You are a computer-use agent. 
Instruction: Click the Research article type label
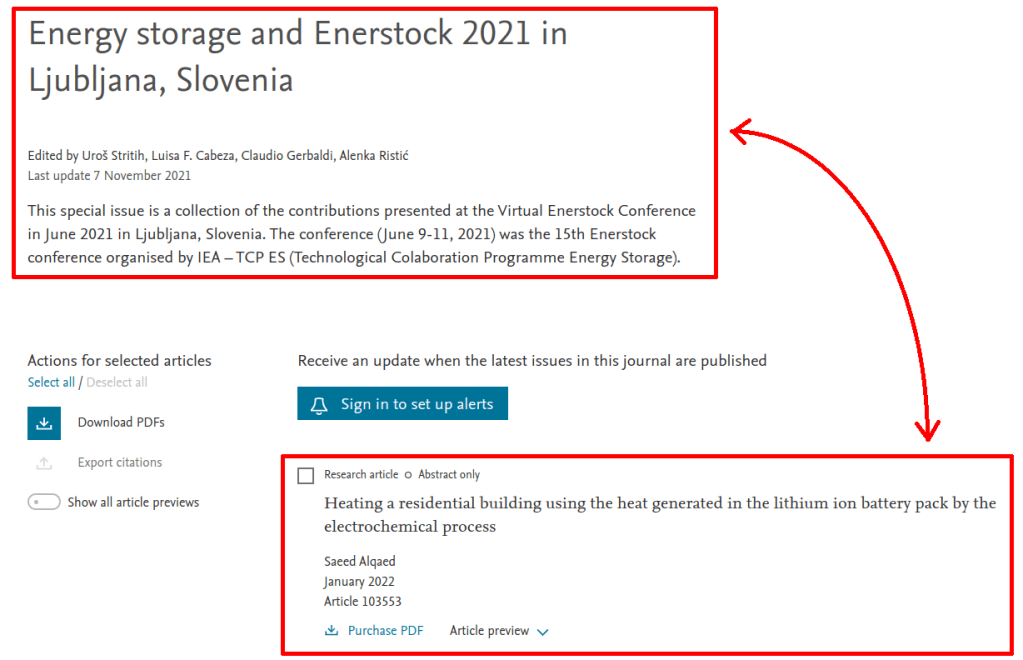pyautogui.click(x=361, y=475)
